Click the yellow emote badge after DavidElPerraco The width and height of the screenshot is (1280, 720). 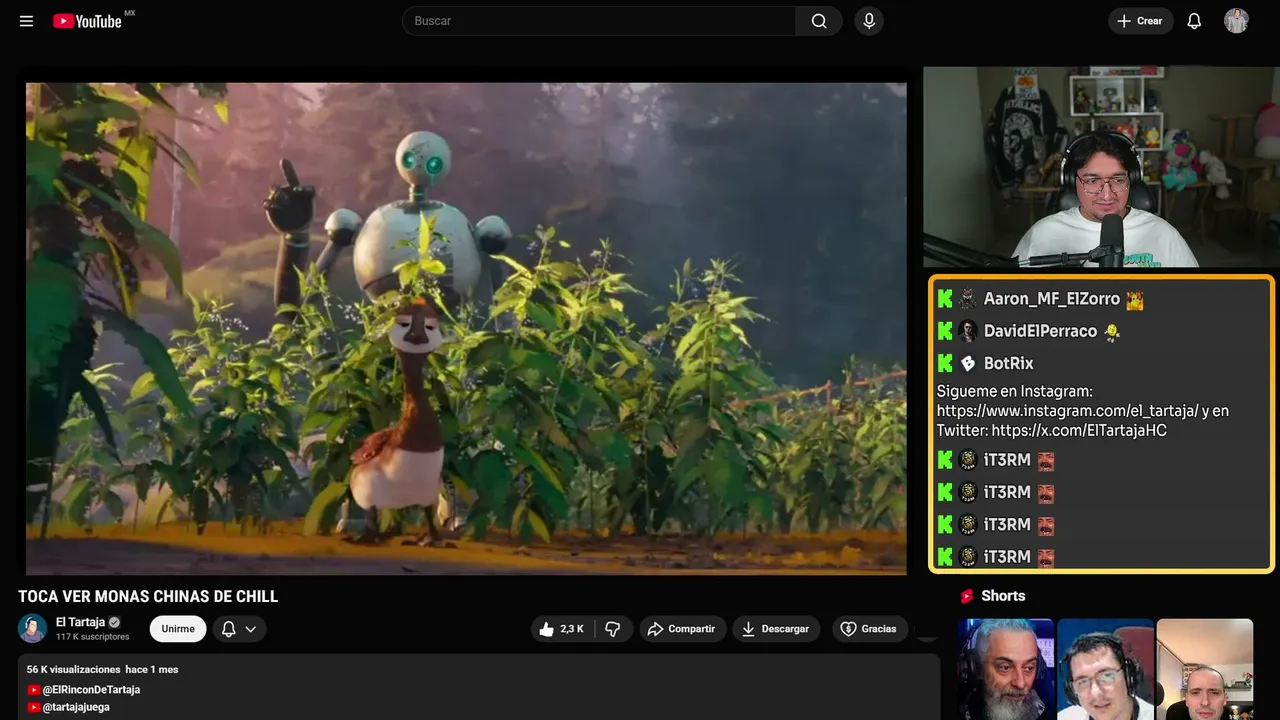pyautogui.click(x=1111, y=331)
